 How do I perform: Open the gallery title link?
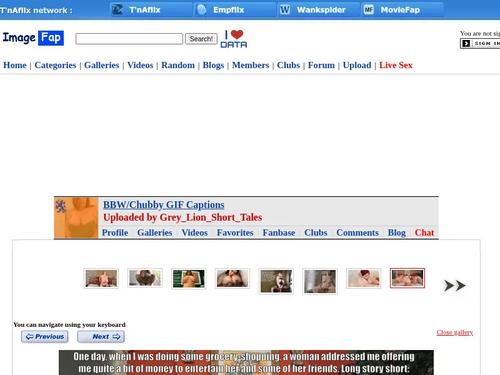click(x=164, y=205)
